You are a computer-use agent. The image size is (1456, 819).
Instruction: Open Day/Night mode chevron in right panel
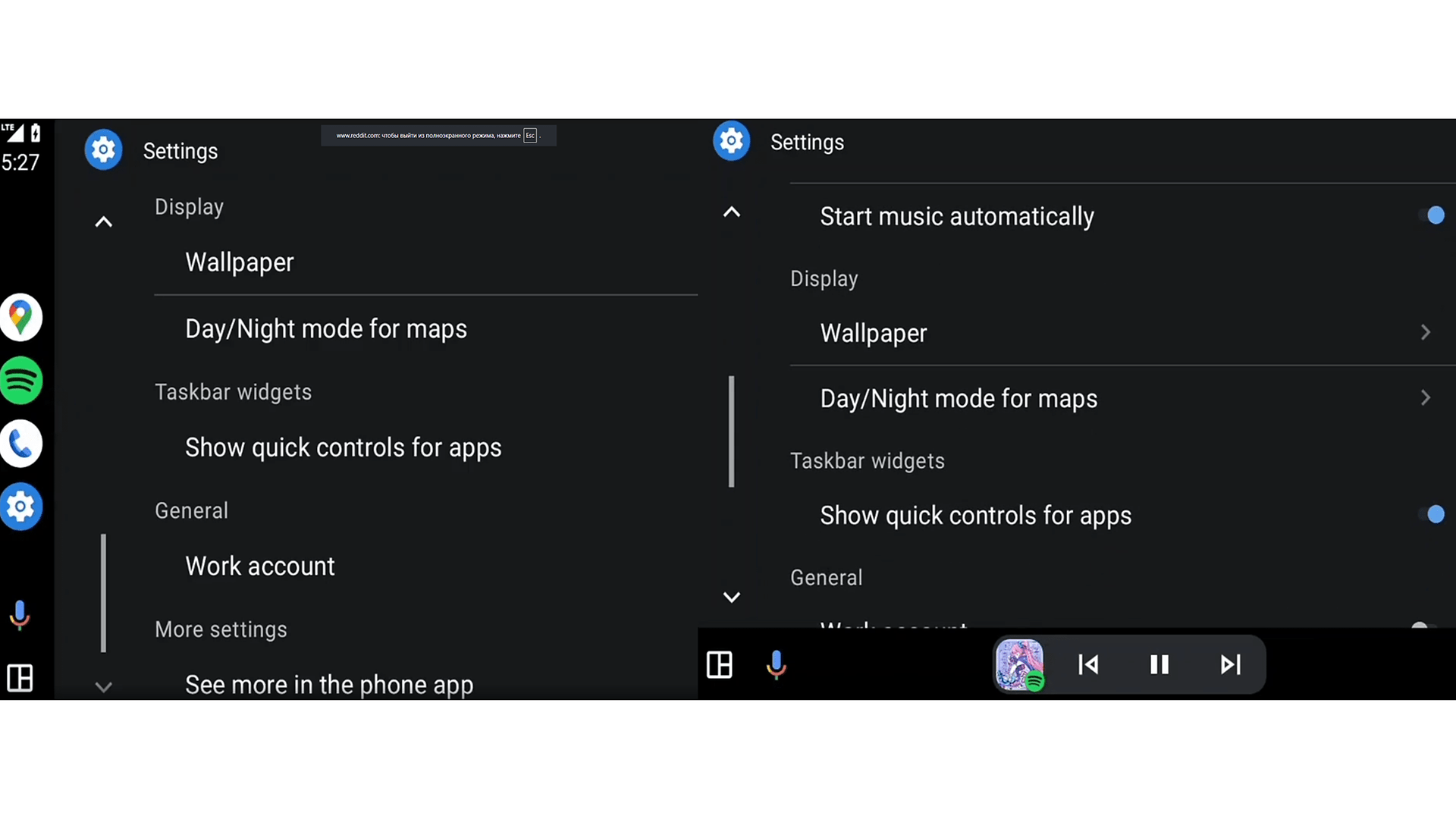(x=1425, y=397)
